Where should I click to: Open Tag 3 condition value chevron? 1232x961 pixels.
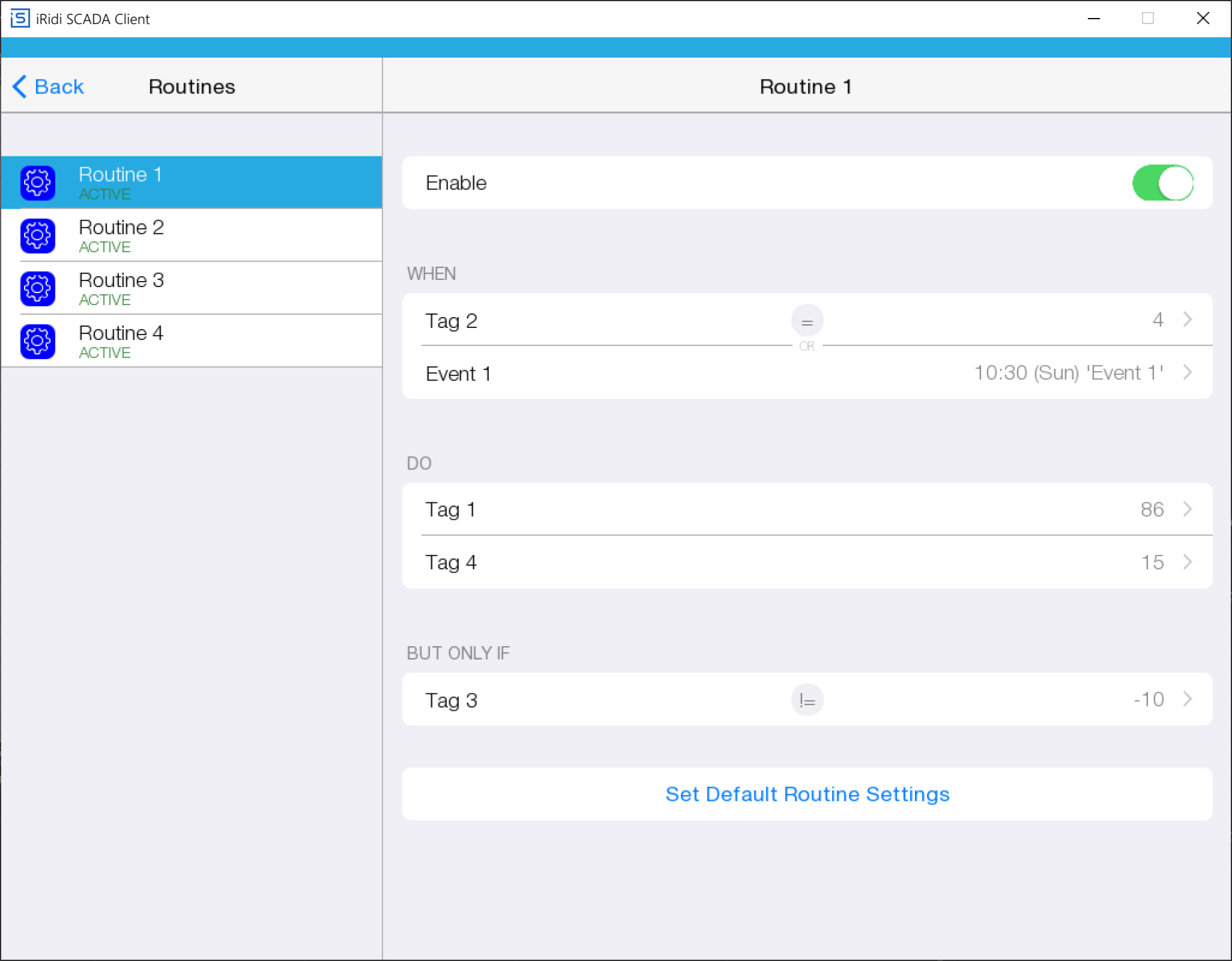pyautogui.click(x=1187, y=699)
